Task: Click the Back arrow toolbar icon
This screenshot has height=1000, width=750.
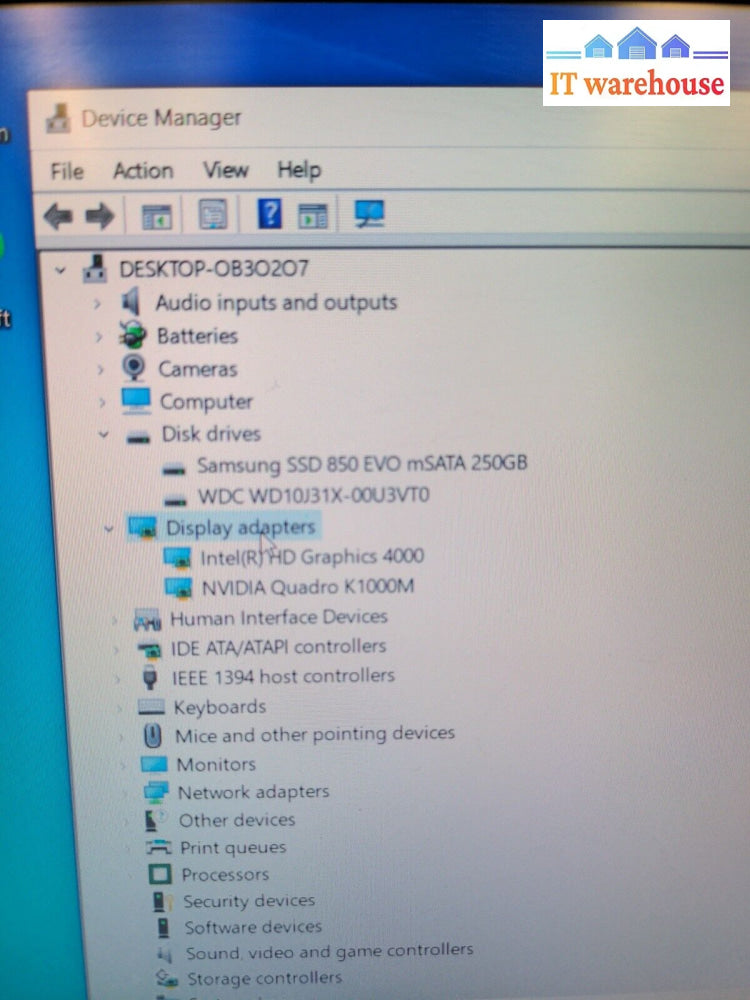Action: click(x=58, y=216)
